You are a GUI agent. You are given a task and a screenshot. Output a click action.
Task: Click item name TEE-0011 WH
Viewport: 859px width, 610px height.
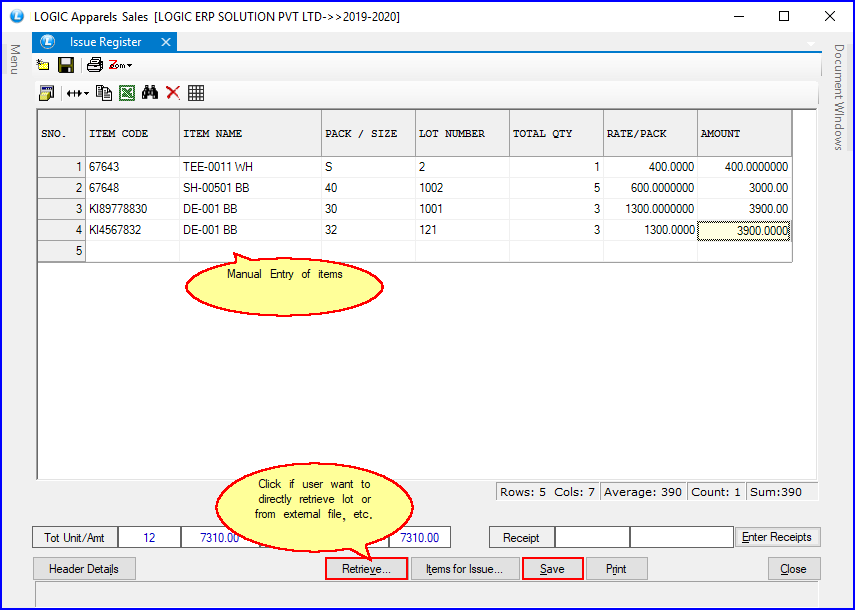tap(250, 167)
